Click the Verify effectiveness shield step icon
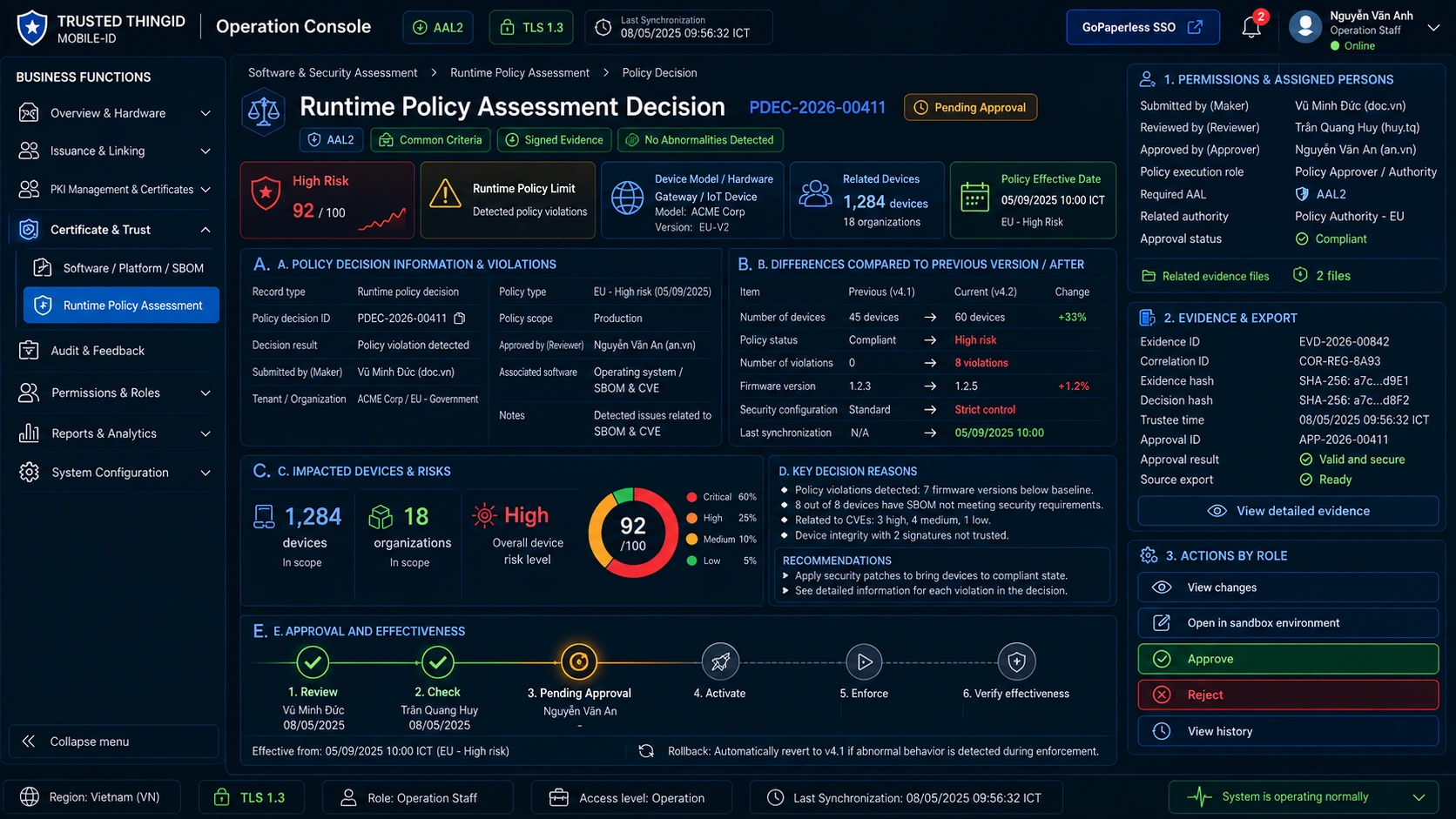The width and height of the screenshot is (1456, 819). coord(1016,662)
